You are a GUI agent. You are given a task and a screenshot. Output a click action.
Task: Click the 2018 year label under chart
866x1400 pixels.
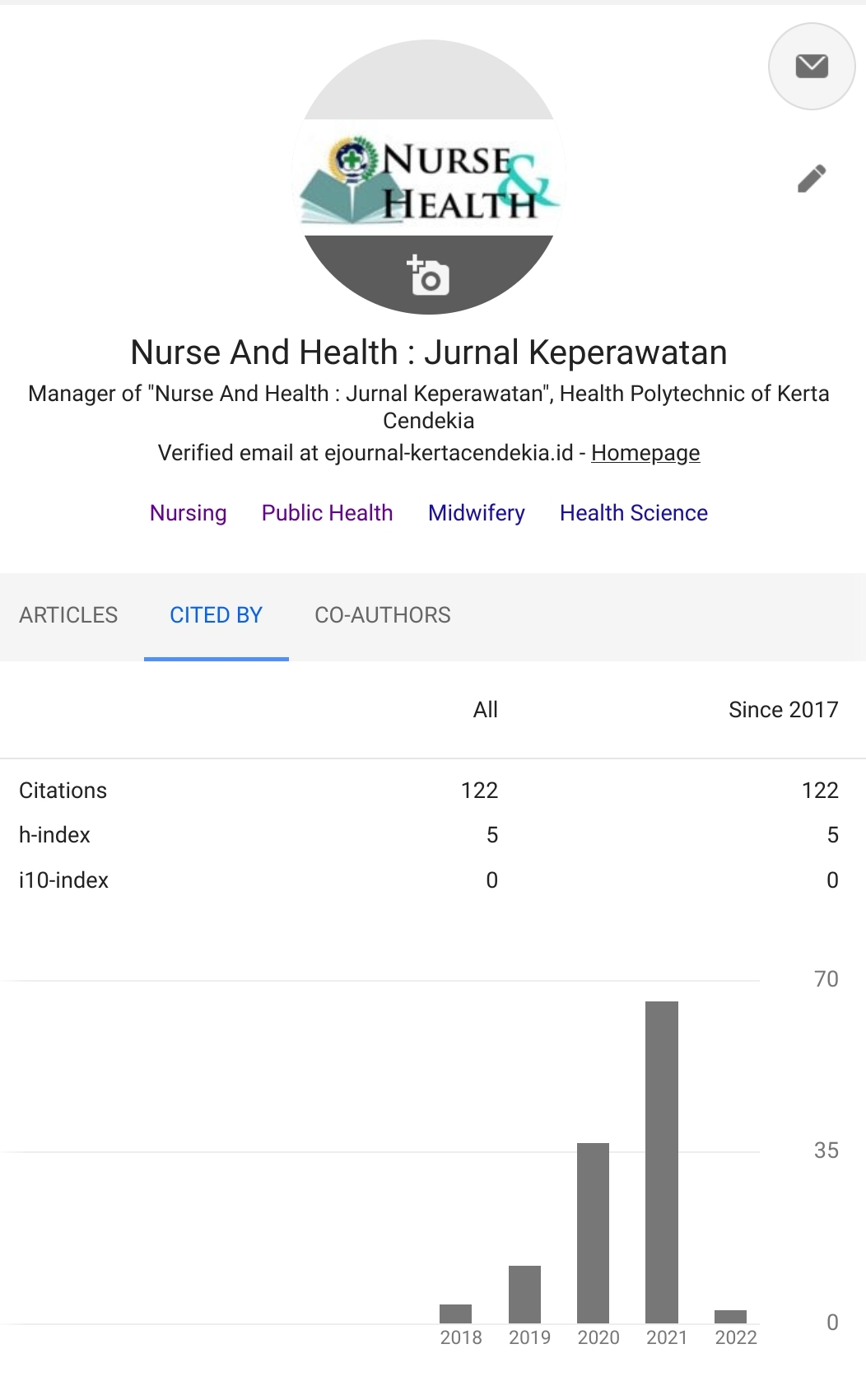461,1337
